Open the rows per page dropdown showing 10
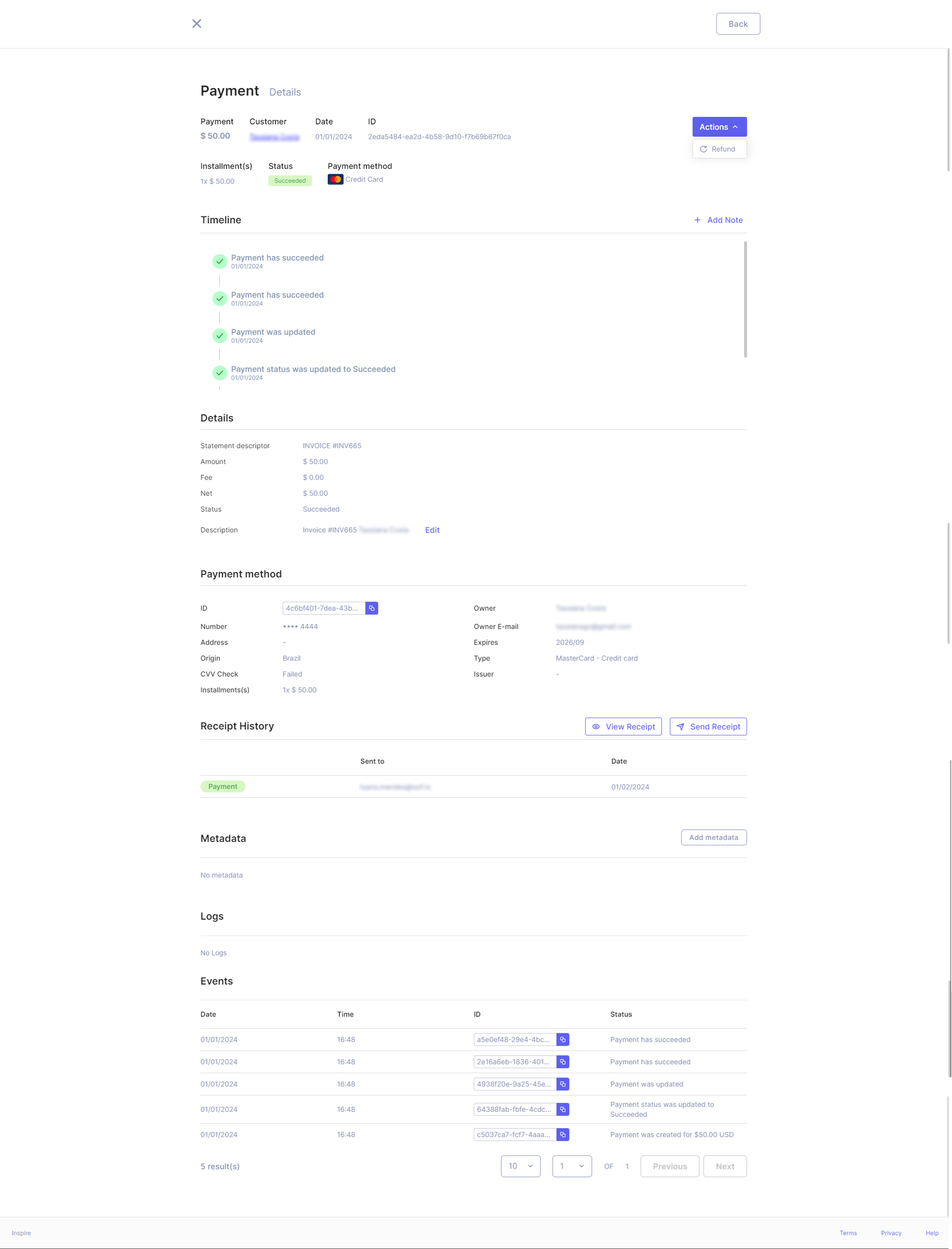The width and height of the screenshot is (952, 1249). [520, 1166]
